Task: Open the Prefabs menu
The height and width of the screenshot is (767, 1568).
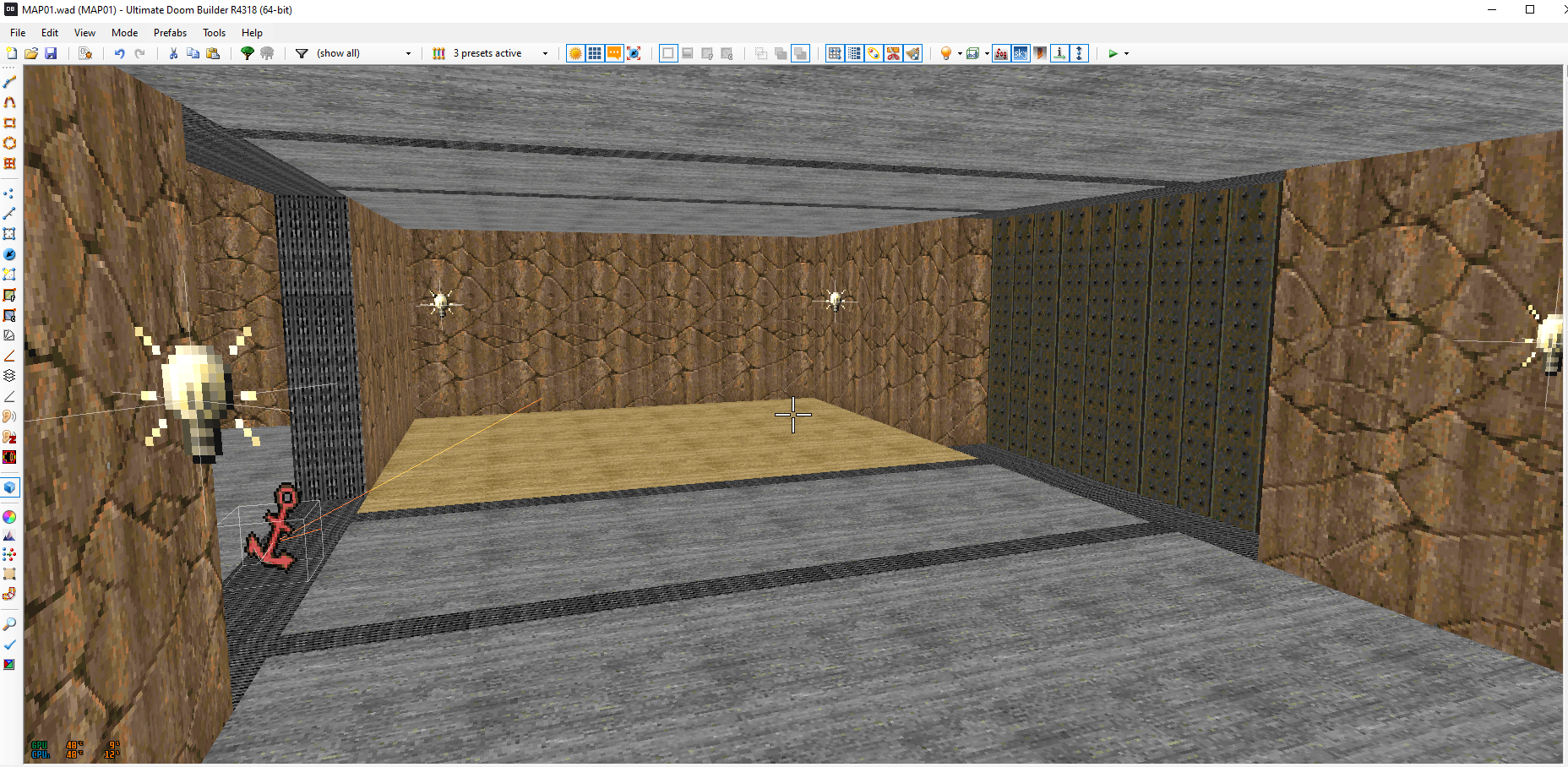Action: 170,33
